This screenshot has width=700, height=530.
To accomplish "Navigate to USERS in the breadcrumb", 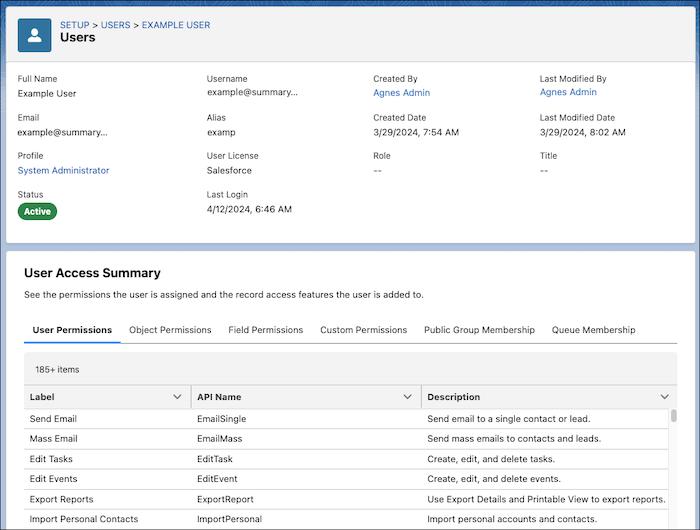I will (x=115, y=25).
